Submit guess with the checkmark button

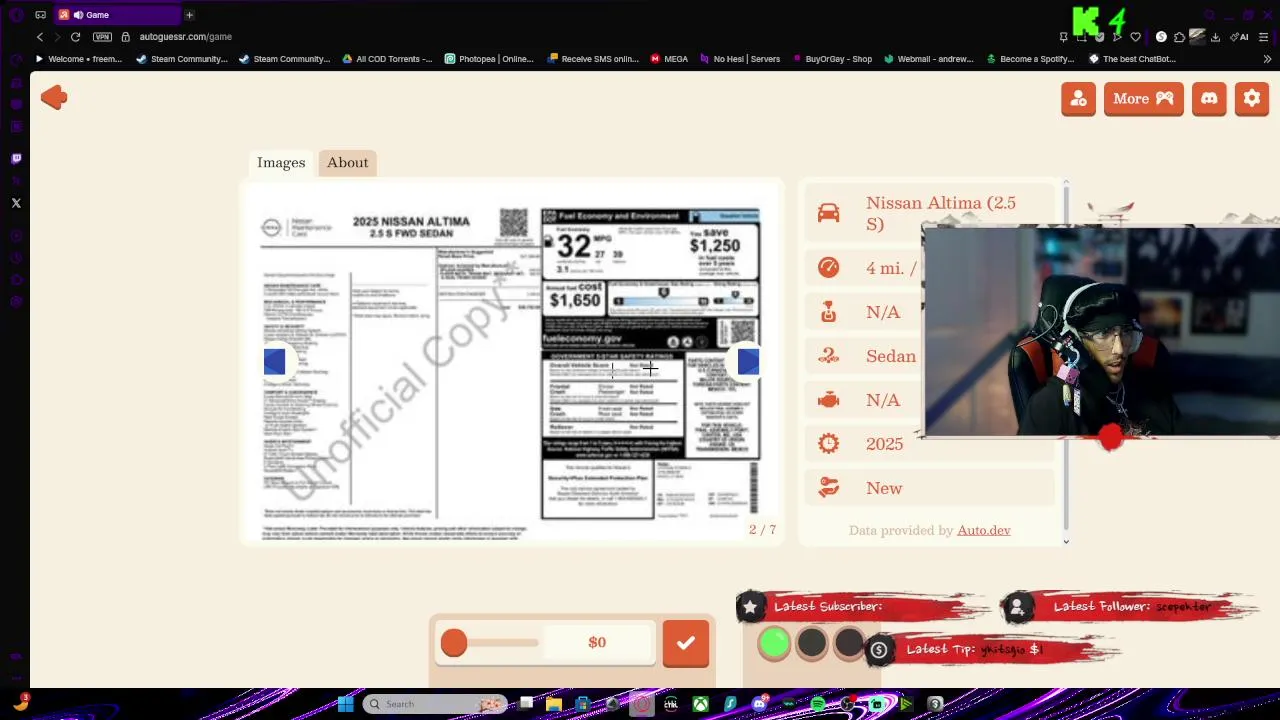pos(685,643)
